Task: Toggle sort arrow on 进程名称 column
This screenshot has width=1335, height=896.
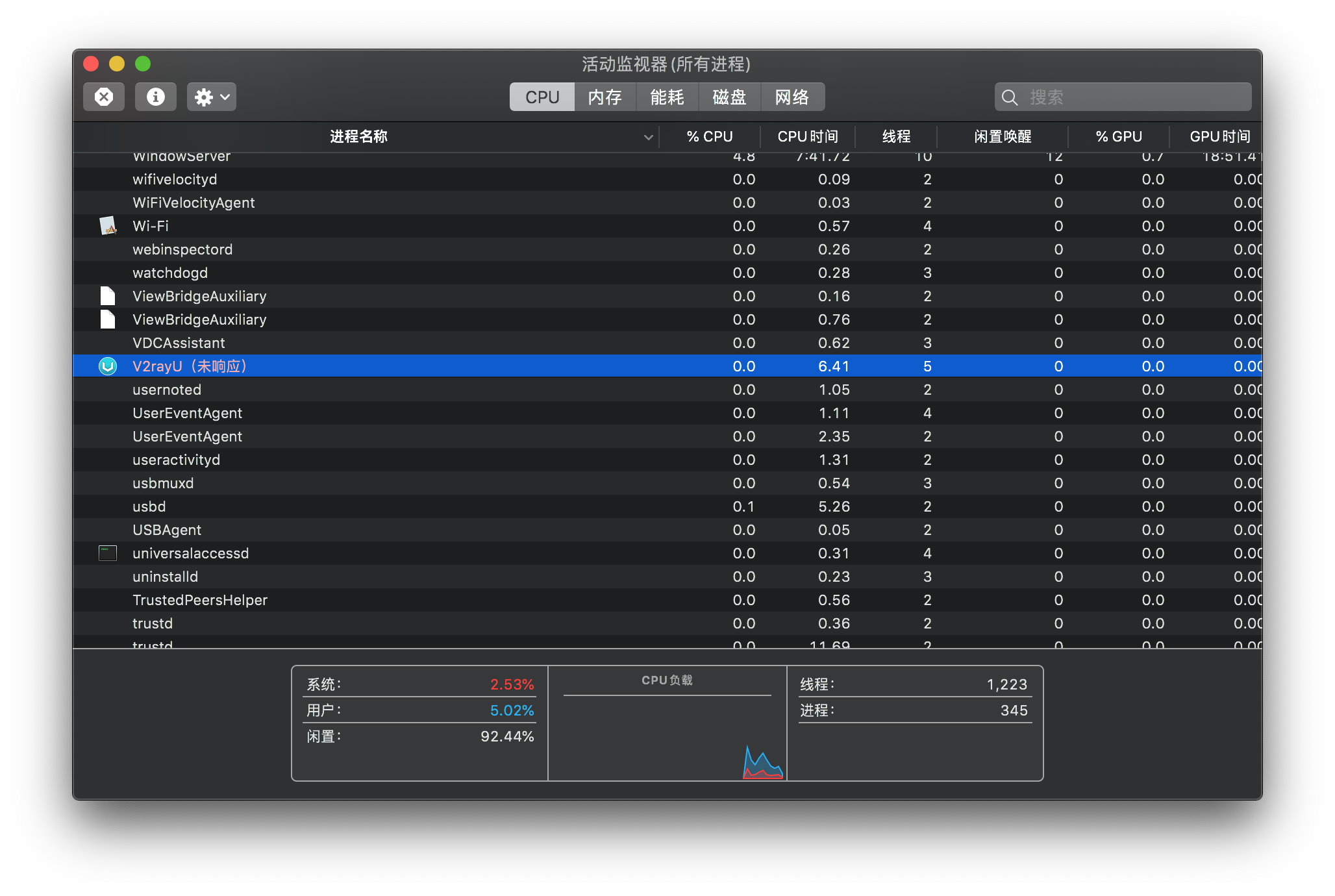Action: [x=647, y=137]
